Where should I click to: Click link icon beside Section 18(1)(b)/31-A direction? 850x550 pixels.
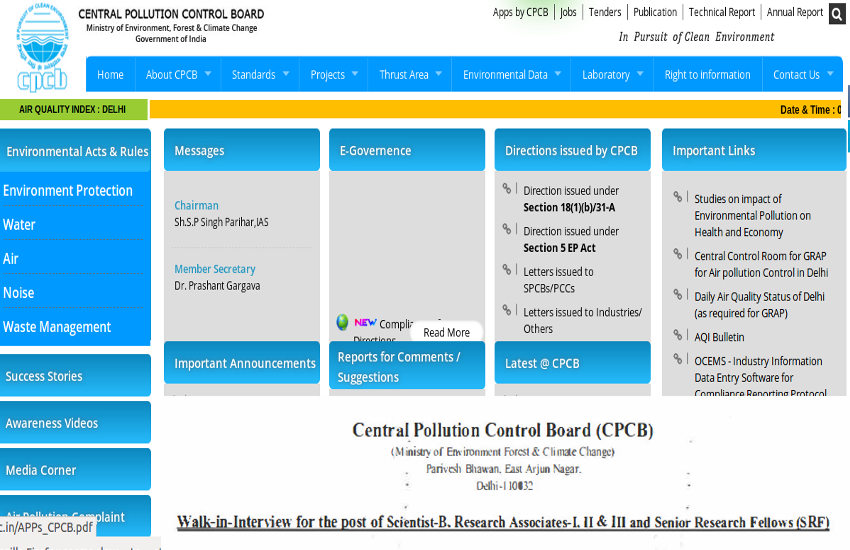[508, 189]
